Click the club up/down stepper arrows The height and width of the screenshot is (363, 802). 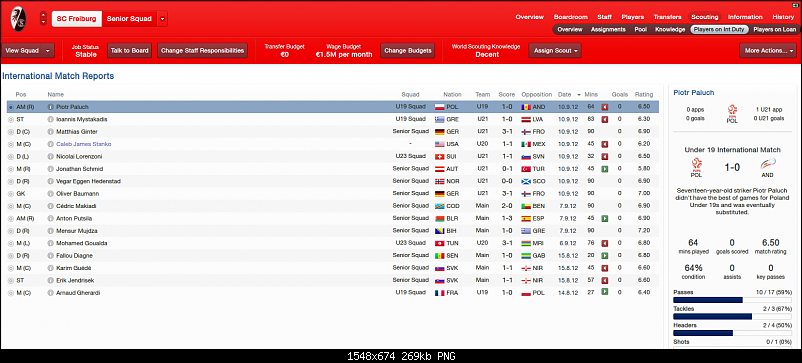tap(43, 19)
